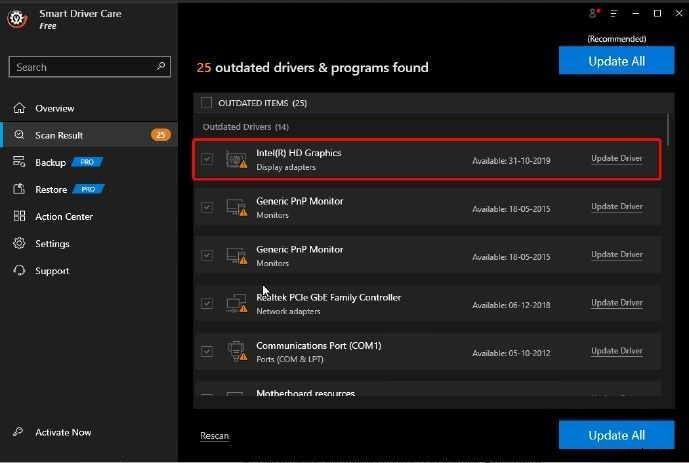
Task: Click Update Driver for Intel(R) HD Graphics
Action: click(616, 159)
